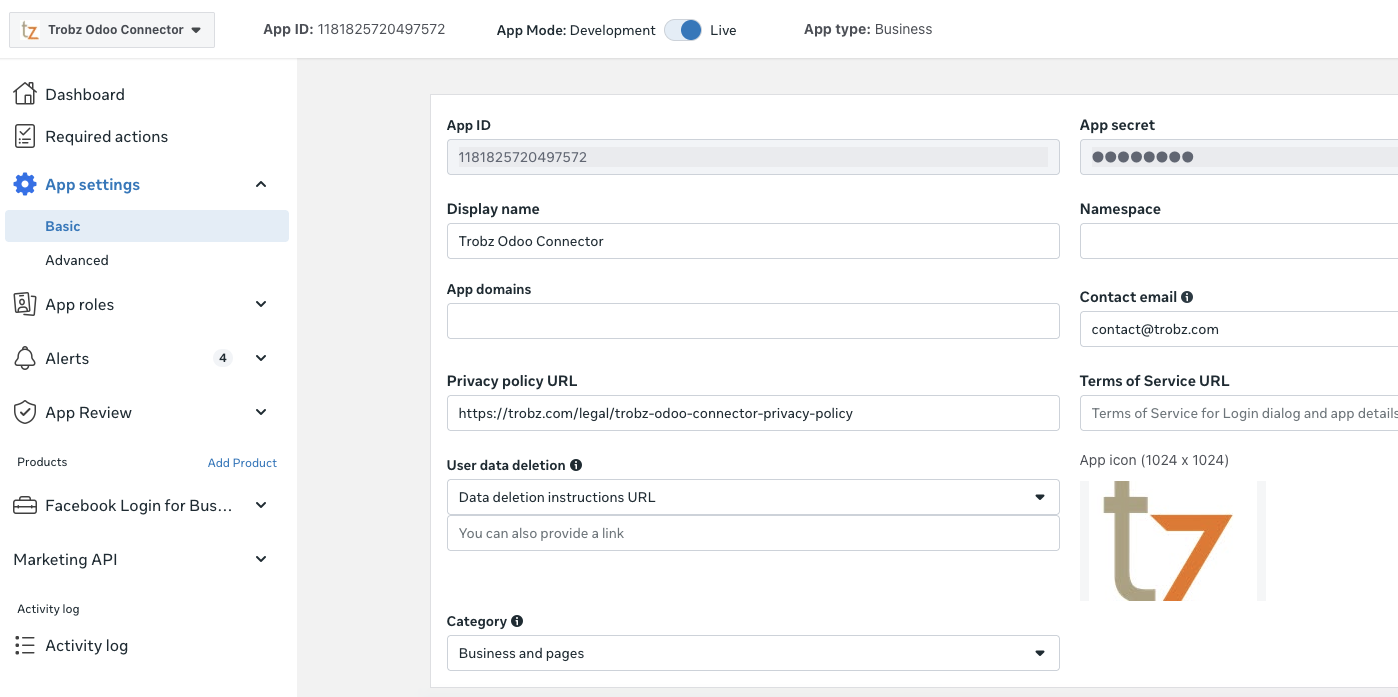Click the data deletion link input field
Viewport: 1398px width, 697px height.
[753, 533]
